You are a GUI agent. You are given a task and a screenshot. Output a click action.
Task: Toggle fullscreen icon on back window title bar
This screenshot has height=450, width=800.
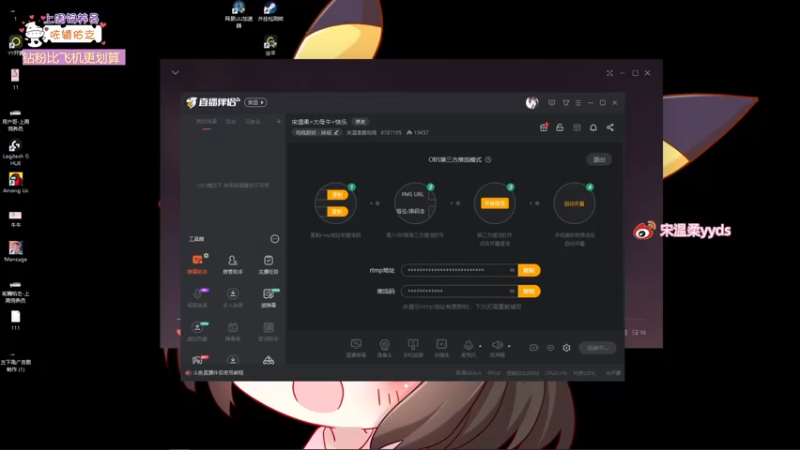(610, 73)
